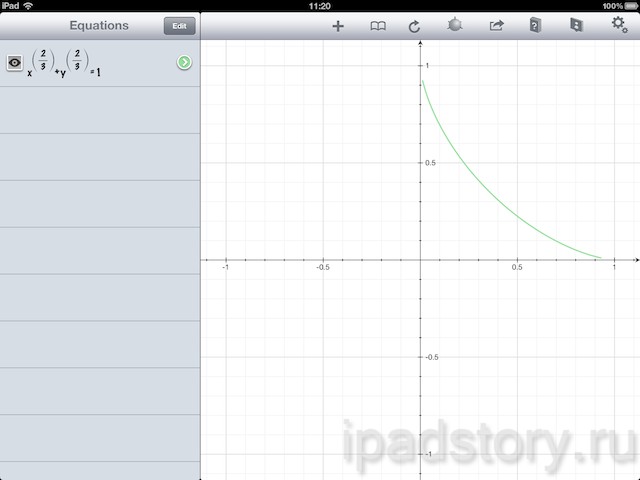640x480 pixels.
Task: Open the book library icon
Action: pos(378,26)
